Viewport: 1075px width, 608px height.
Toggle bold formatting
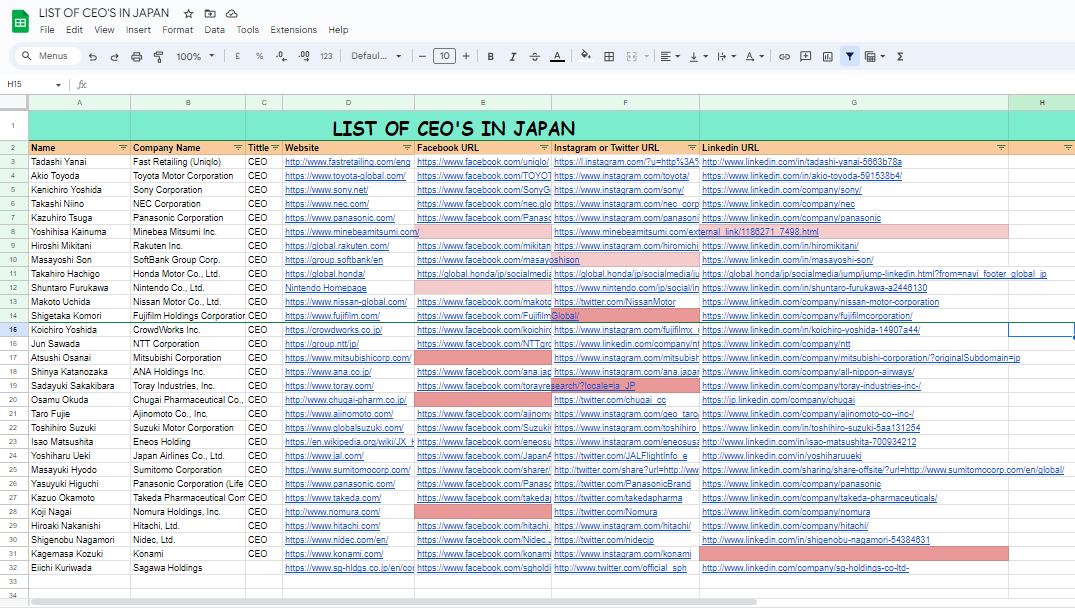pyautogui.click(x=490, y=56)
